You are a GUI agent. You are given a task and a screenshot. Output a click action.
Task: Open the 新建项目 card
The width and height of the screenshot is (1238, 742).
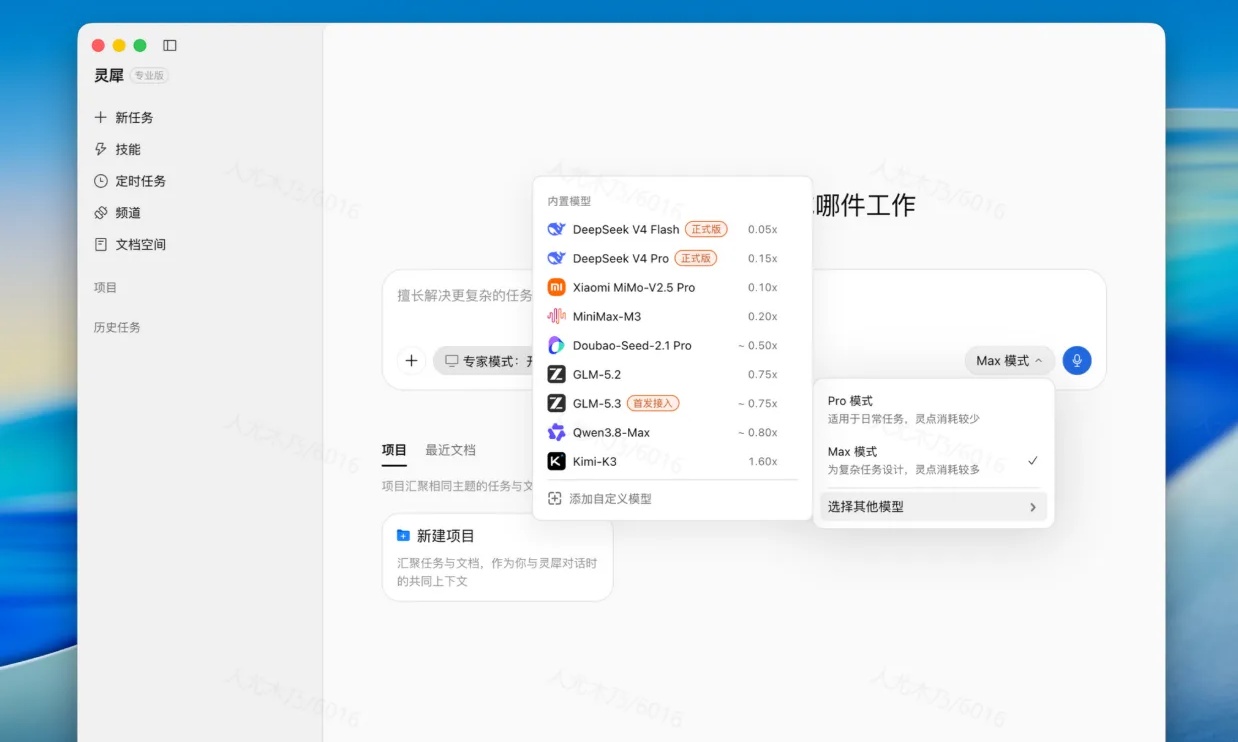point(497,557)
